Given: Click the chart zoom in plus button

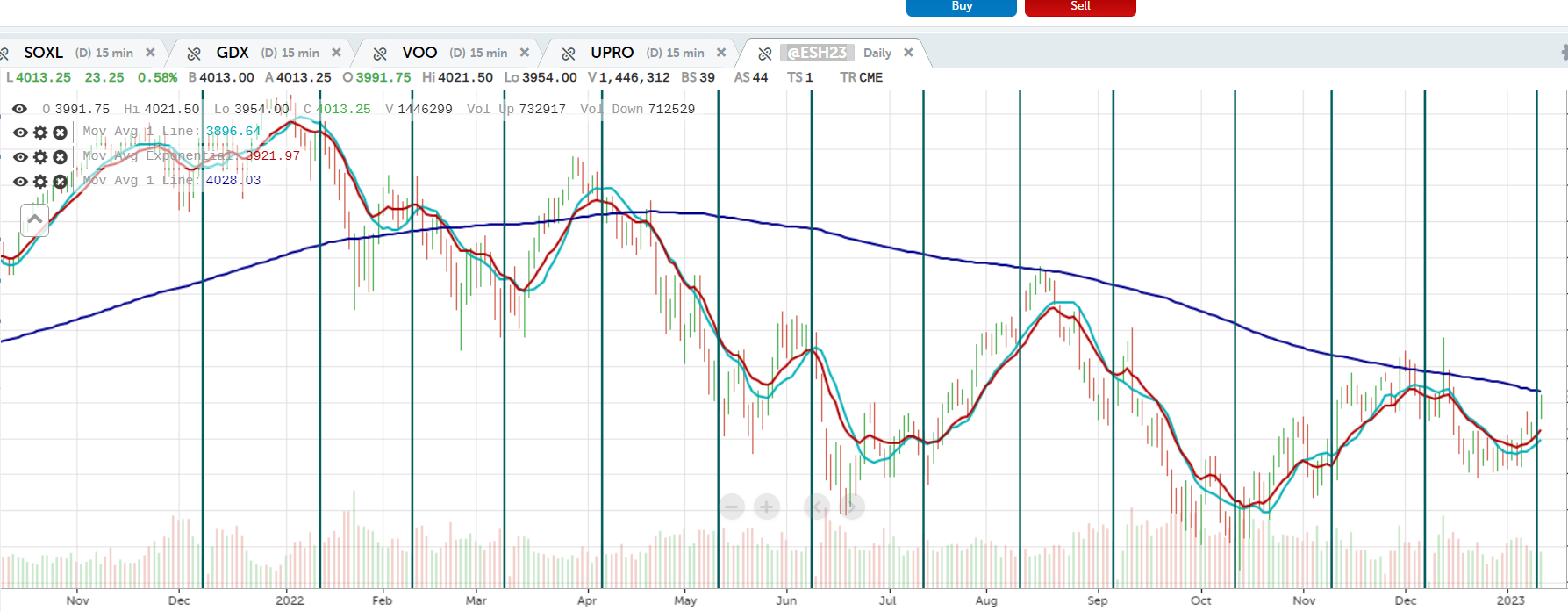Looking at the screenshot, I should tap(766, 507).
